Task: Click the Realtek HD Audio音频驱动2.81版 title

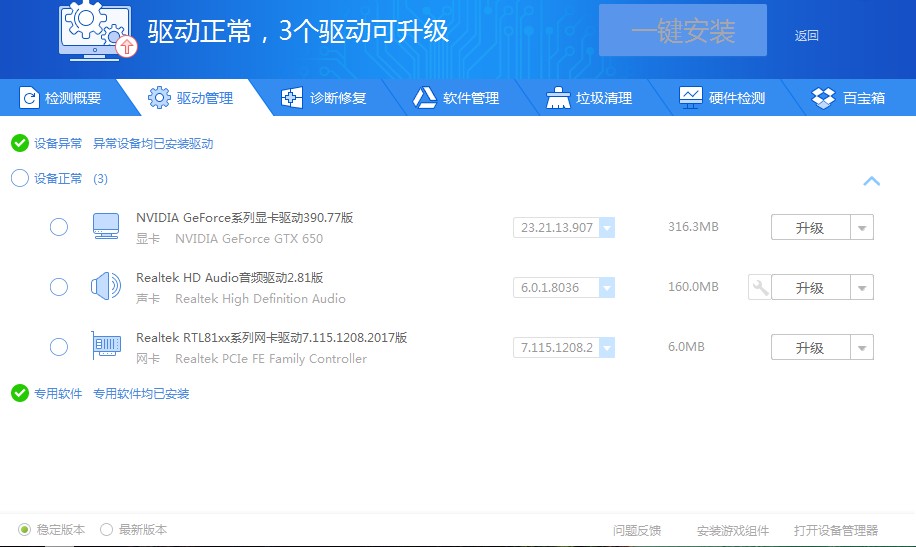Action: click(x=230, y=278)
